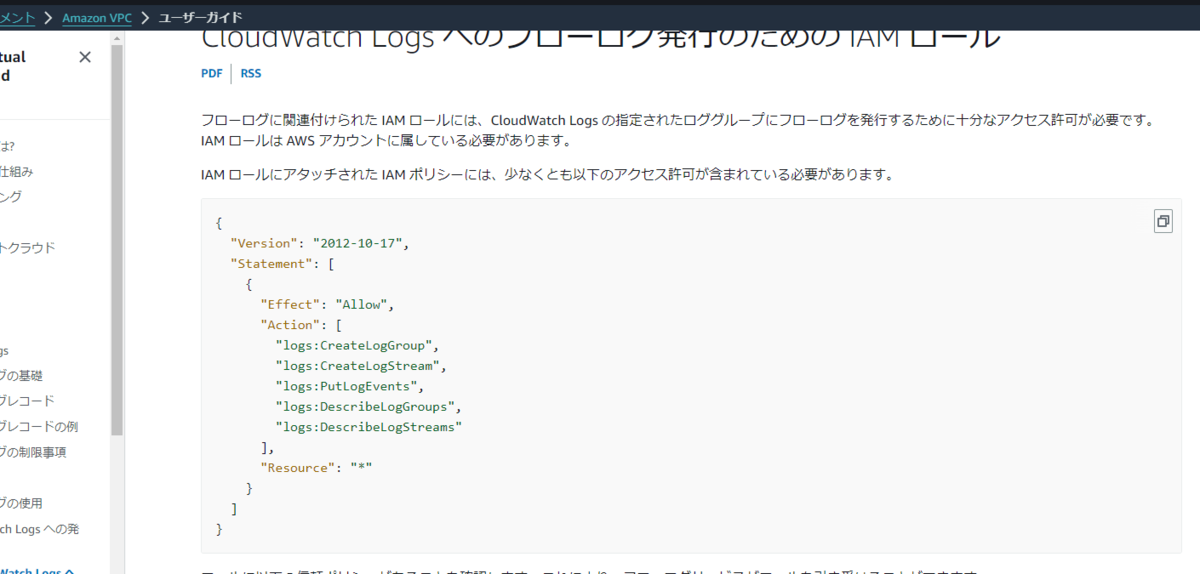Image resolution: width=1200 pixels, height=574 pixels.
Task: Close the sidebar with the X icon
Action: (85, 57)
